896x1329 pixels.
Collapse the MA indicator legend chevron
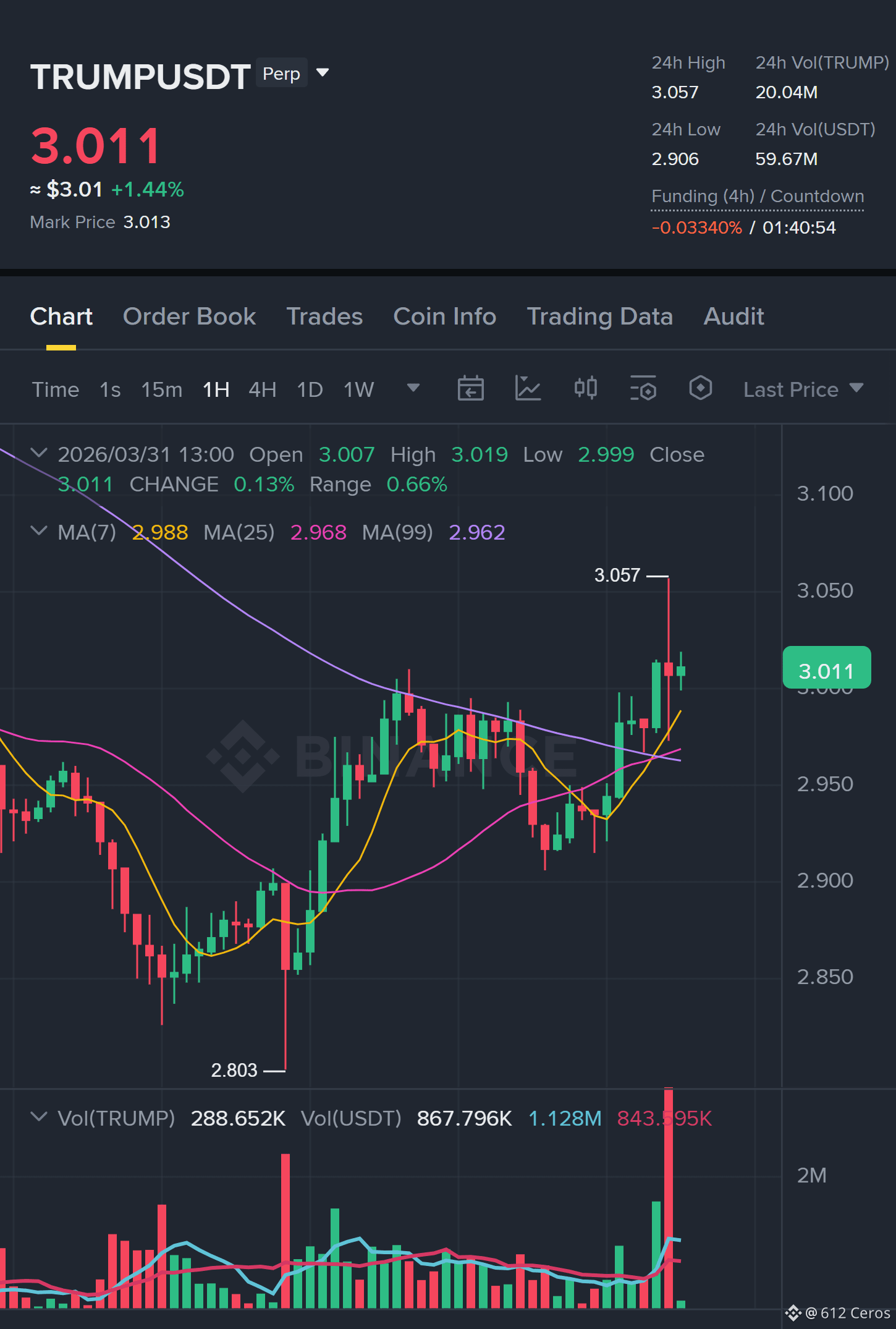coord(38,531)
